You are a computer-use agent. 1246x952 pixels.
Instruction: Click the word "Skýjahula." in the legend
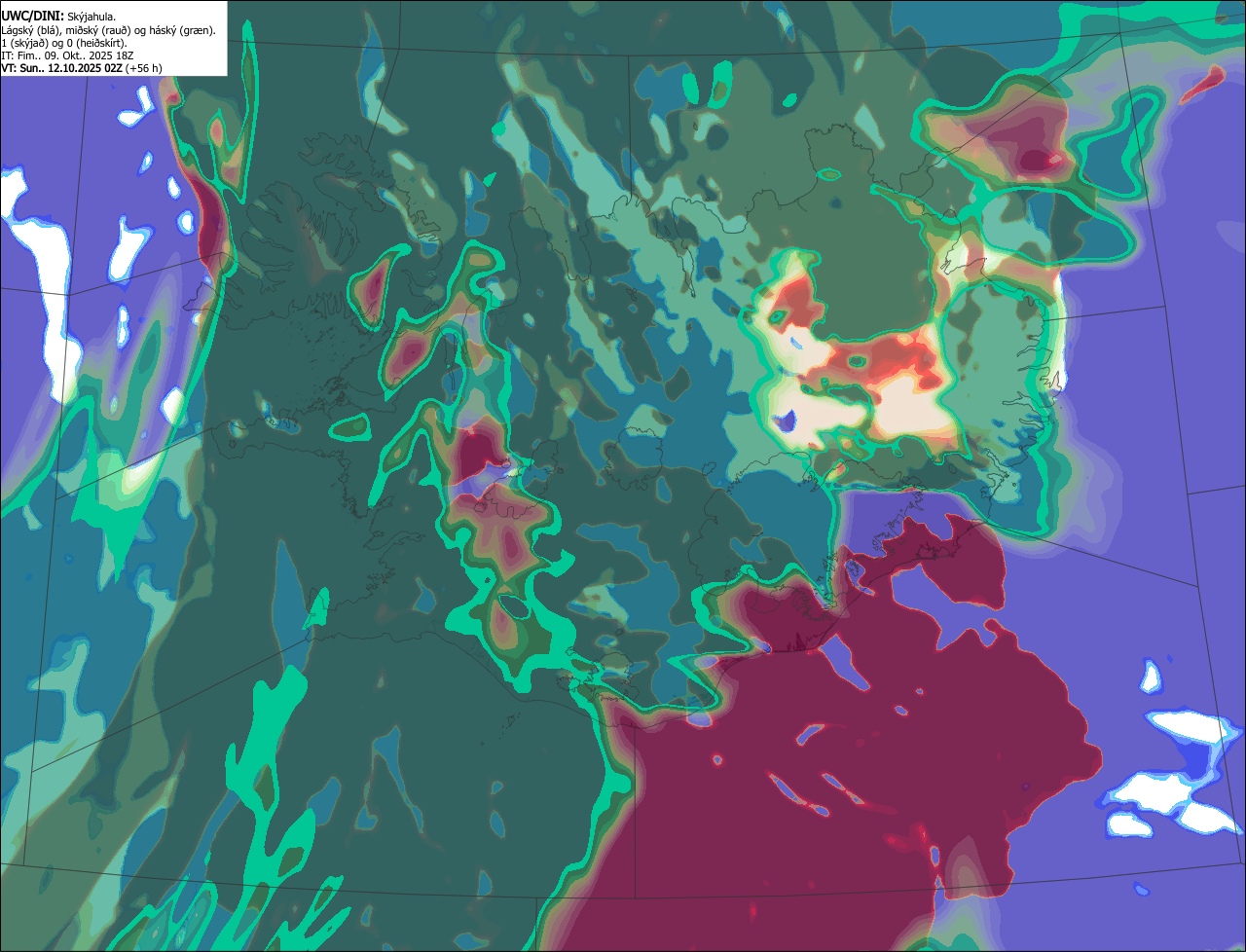tap(92, 18)
